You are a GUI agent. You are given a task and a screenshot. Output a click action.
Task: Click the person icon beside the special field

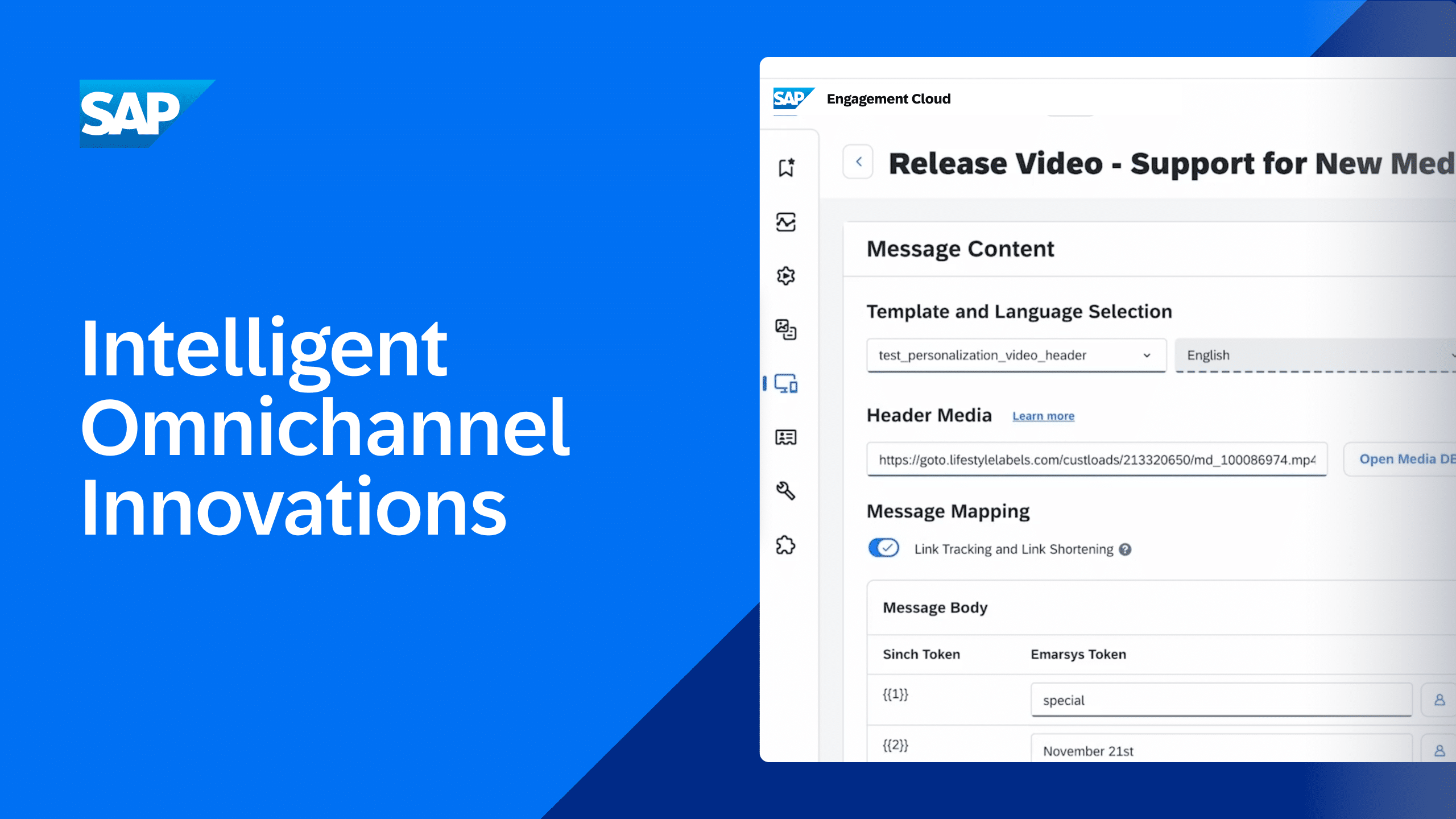click(1440, 701)
